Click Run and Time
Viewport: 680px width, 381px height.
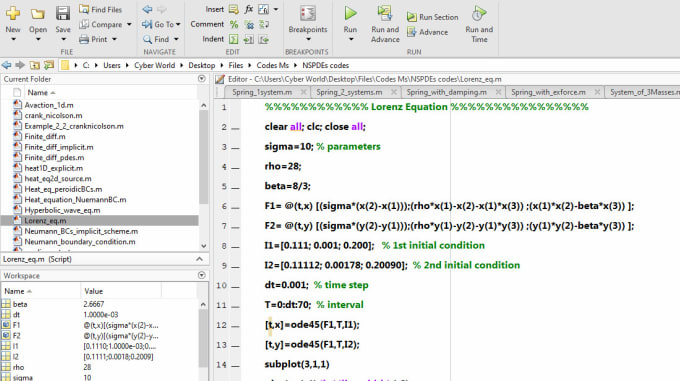pyautogui.click(x=479, y=24)
